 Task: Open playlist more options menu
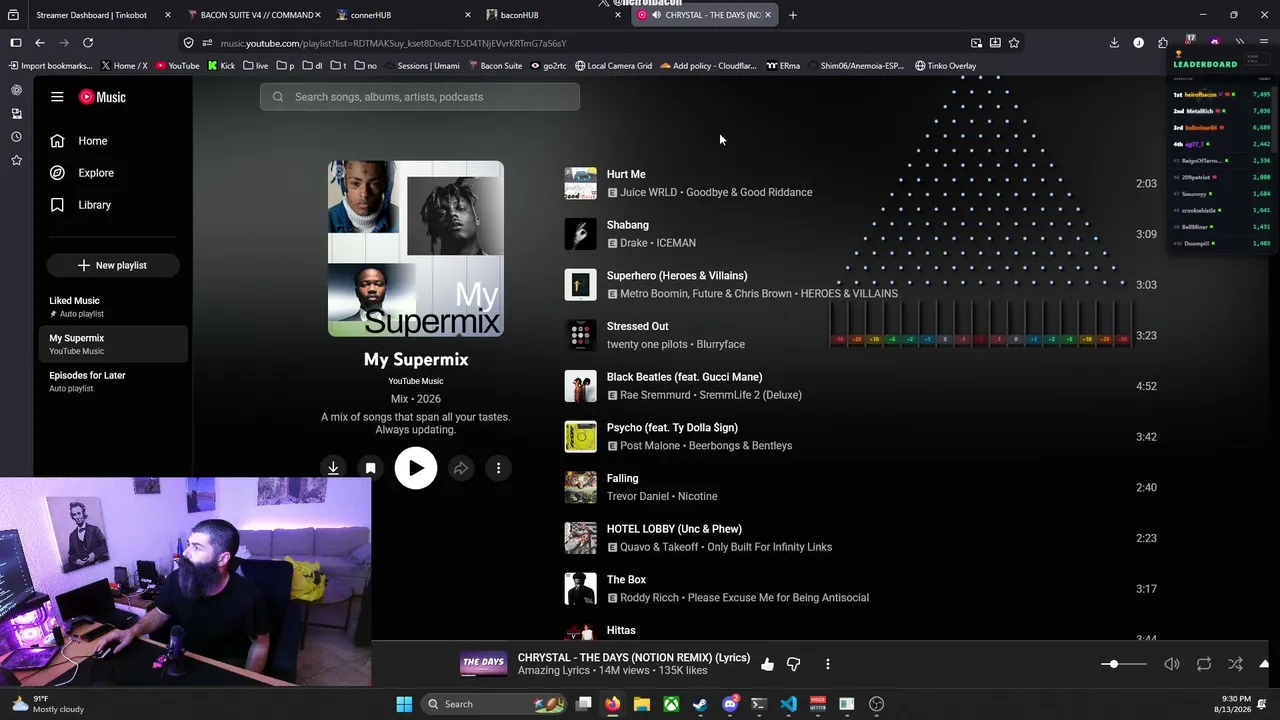[x=498, y=468]
